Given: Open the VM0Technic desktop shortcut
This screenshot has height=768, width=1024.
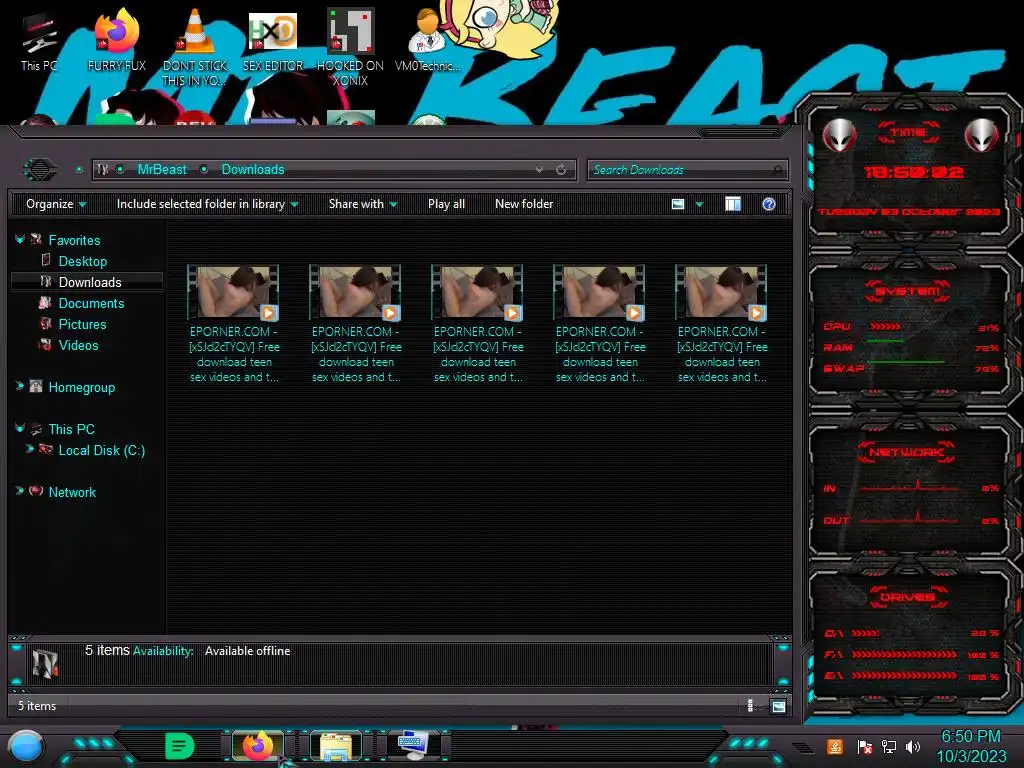Looking at the screenshot, I should (x=427, y=40).
